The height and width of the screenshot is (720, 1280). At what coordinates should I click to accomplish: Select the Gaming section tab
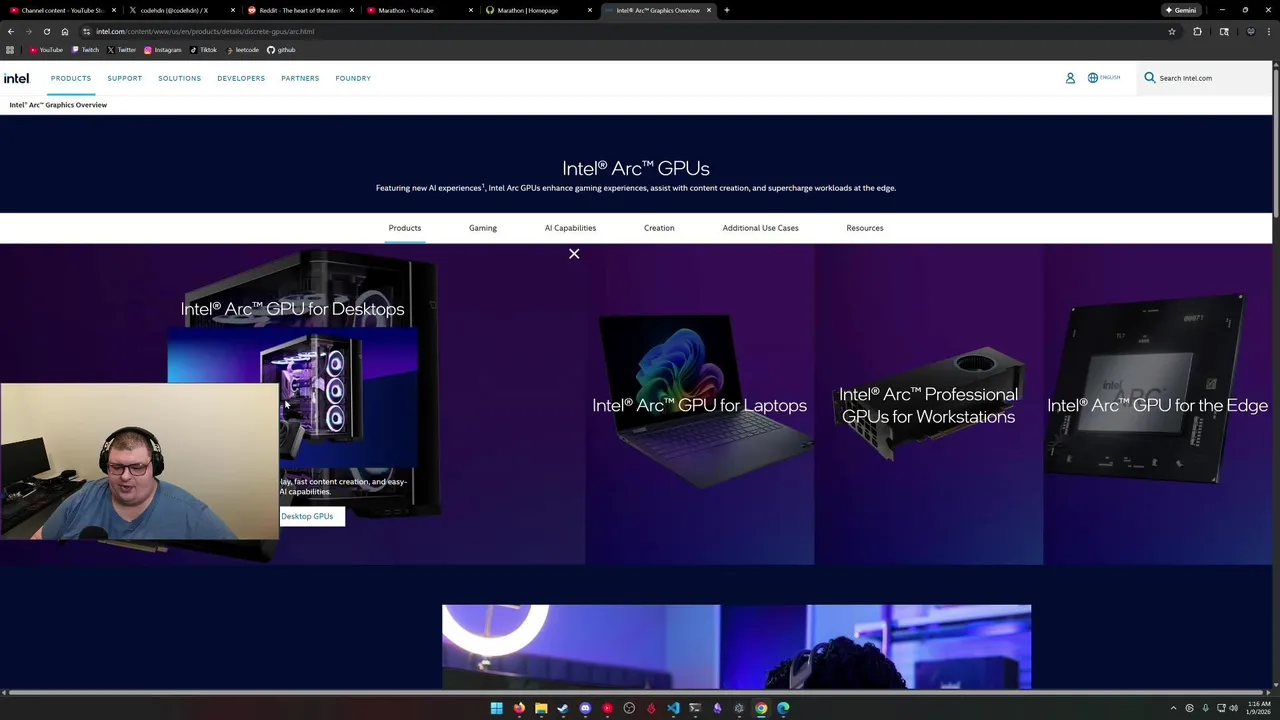click(x=483, y=228)
